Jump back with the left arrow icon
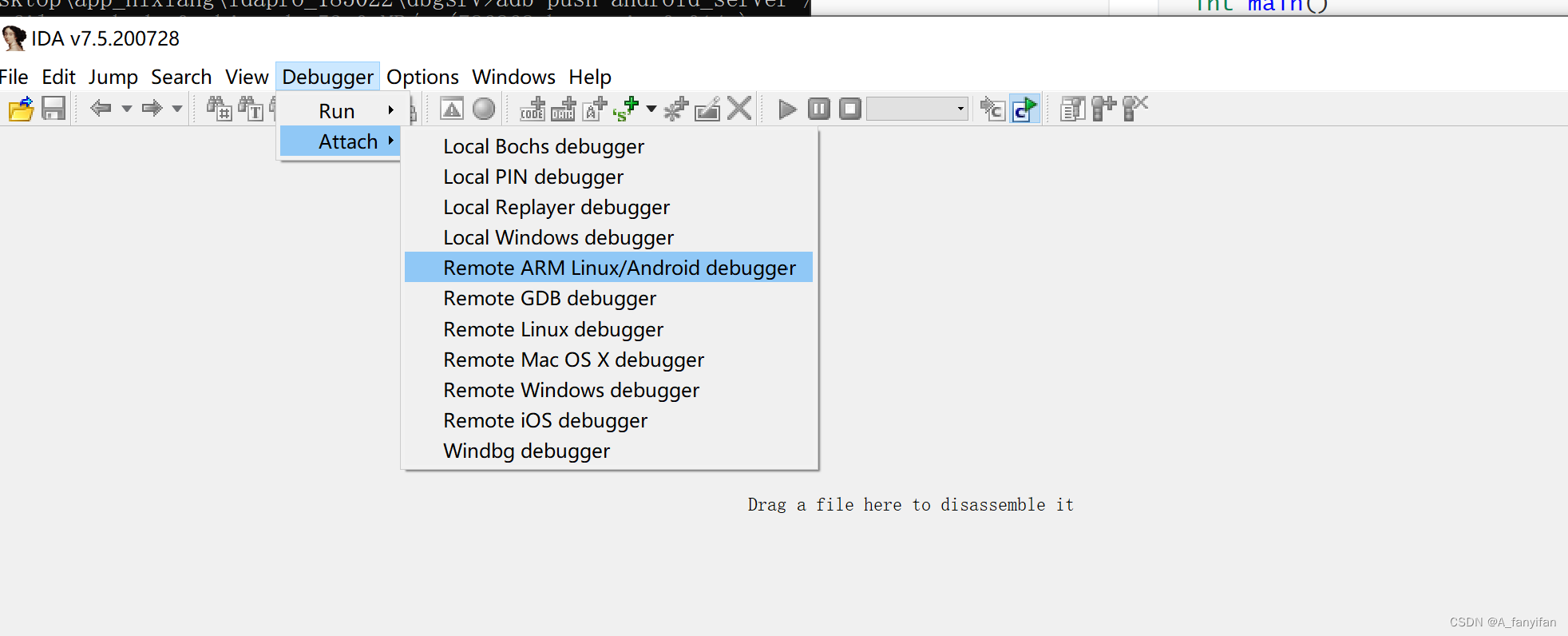The height and width of the screenshot is (636, 1568). coord(101,108)
